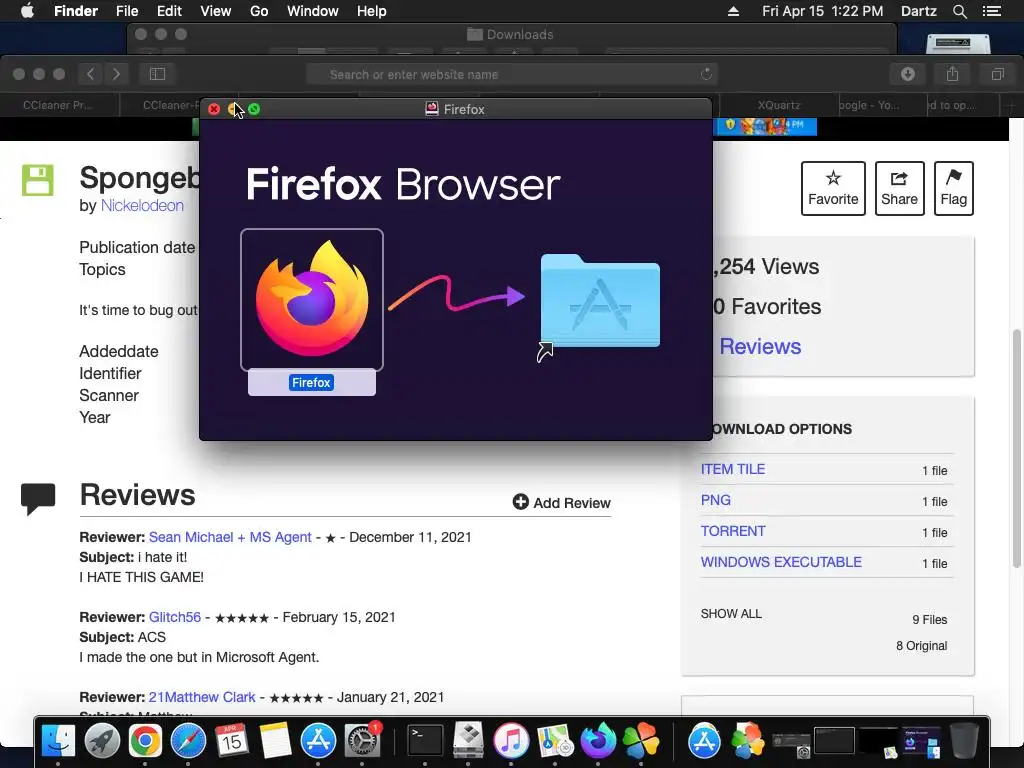Open Calendar from the dock
The image size is (1024, 768).
pos(231,740)
